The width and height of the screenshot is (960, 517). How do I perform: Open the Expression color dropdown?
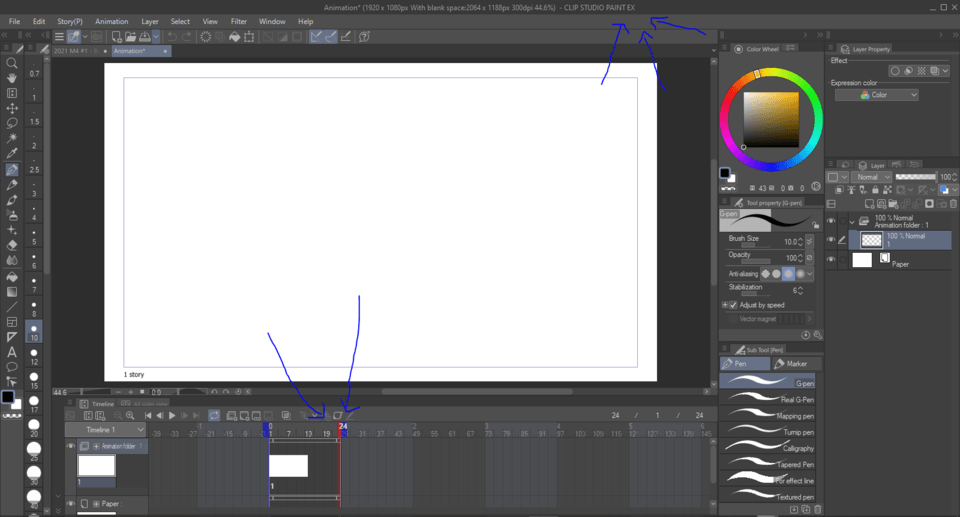877,95
